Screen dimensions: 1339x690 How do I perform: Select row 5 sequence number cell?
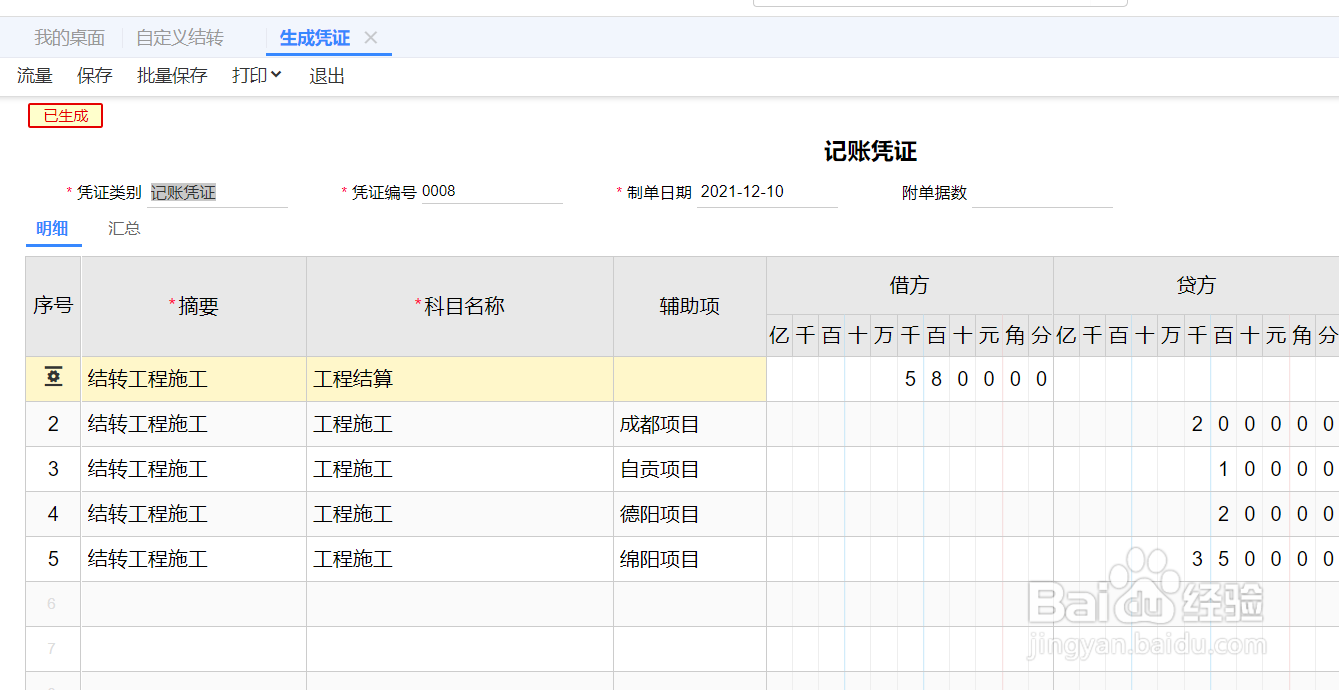53,559
